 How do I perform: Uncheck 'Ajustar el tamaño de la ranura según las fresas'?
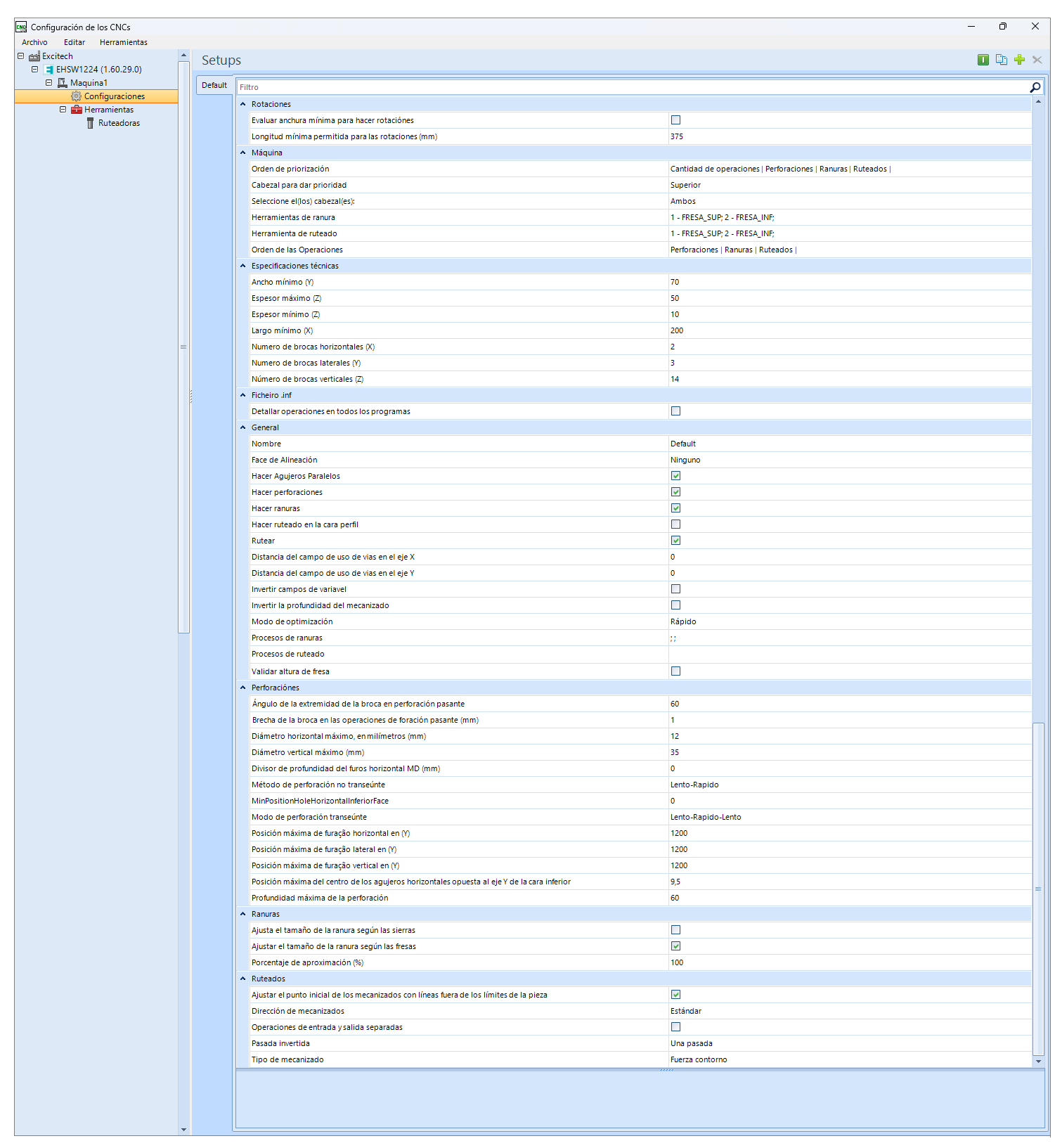[x=675, y=946]
